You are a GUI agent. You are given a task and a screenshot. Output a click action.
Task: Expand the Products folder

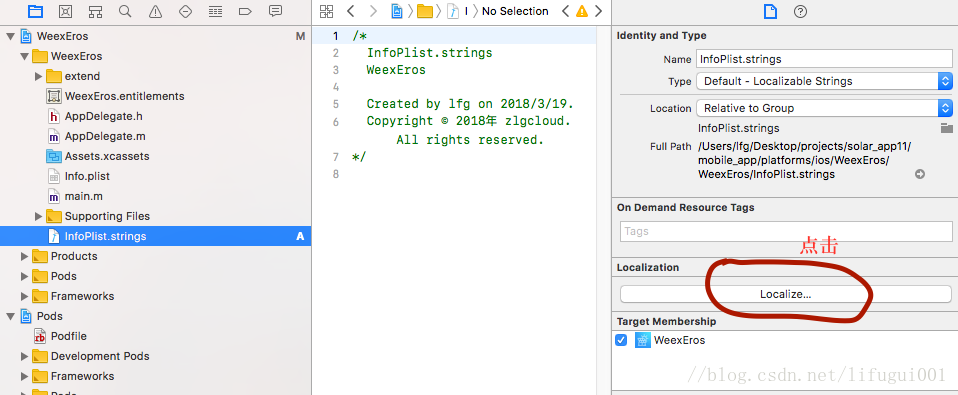(x=24, y=256)
